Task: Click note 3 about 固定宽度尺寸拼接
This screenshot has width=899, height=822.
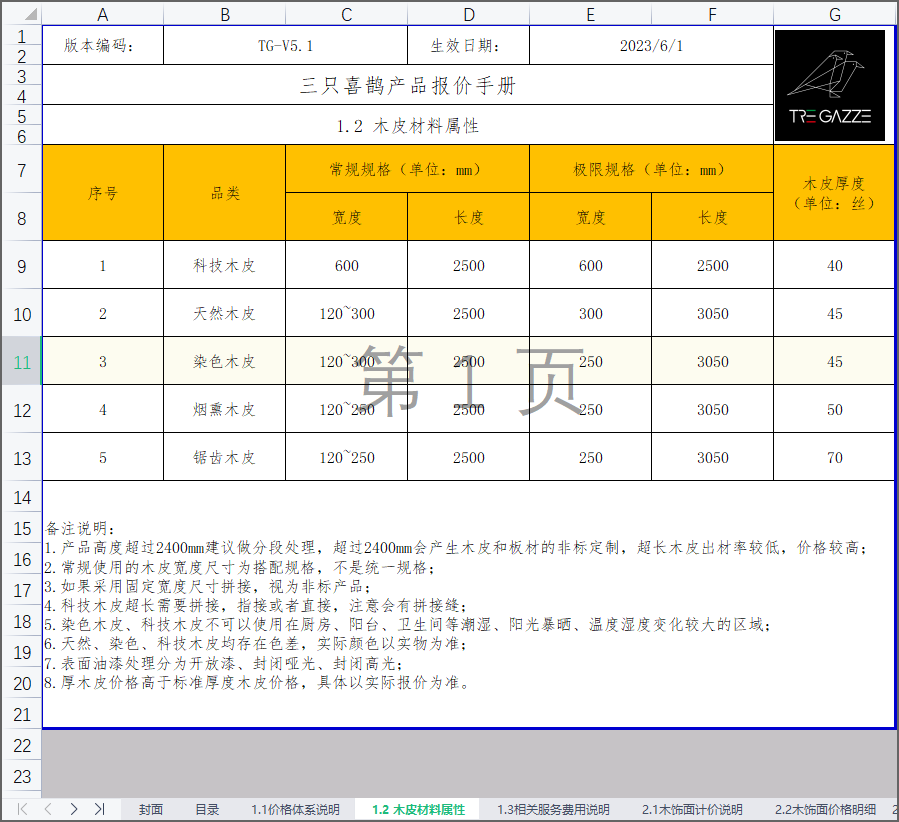Action: (x=207, y=586)
